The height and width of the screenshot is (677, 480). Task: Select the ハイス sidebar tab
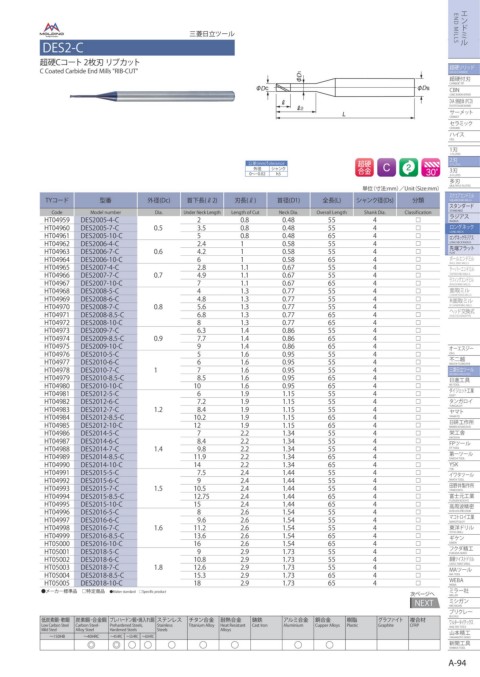click(464, 136)
